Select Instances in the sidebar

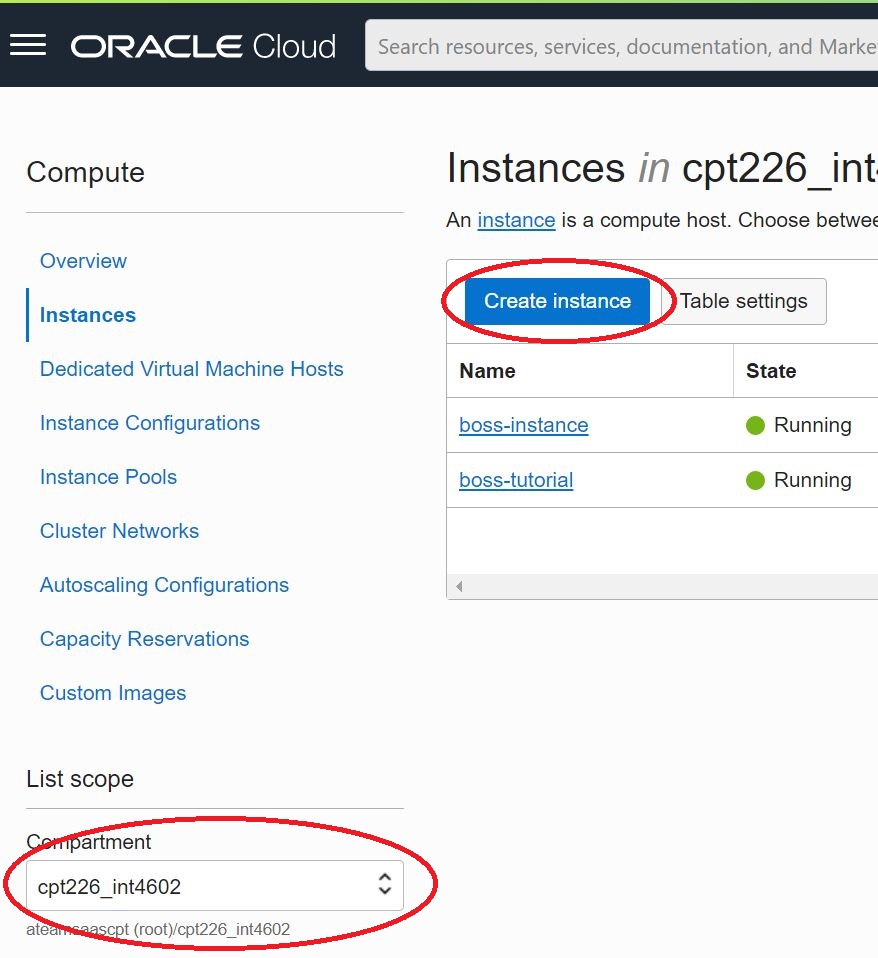87,315
